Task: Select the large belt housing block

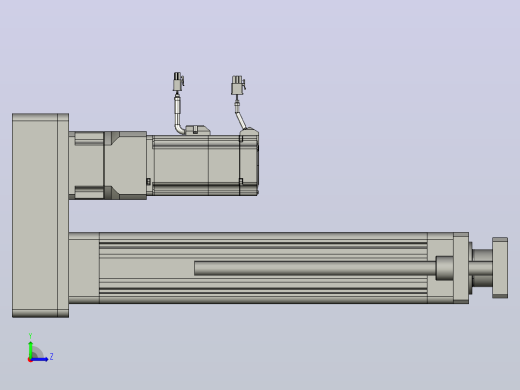Action: pyautogui.click(x=40, y=215)
